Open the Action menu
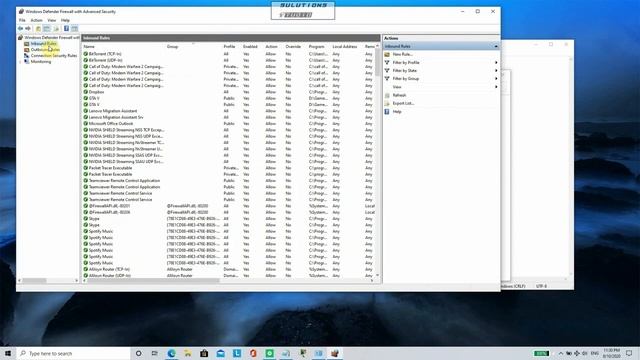640x360 pixels. point(36,20)
